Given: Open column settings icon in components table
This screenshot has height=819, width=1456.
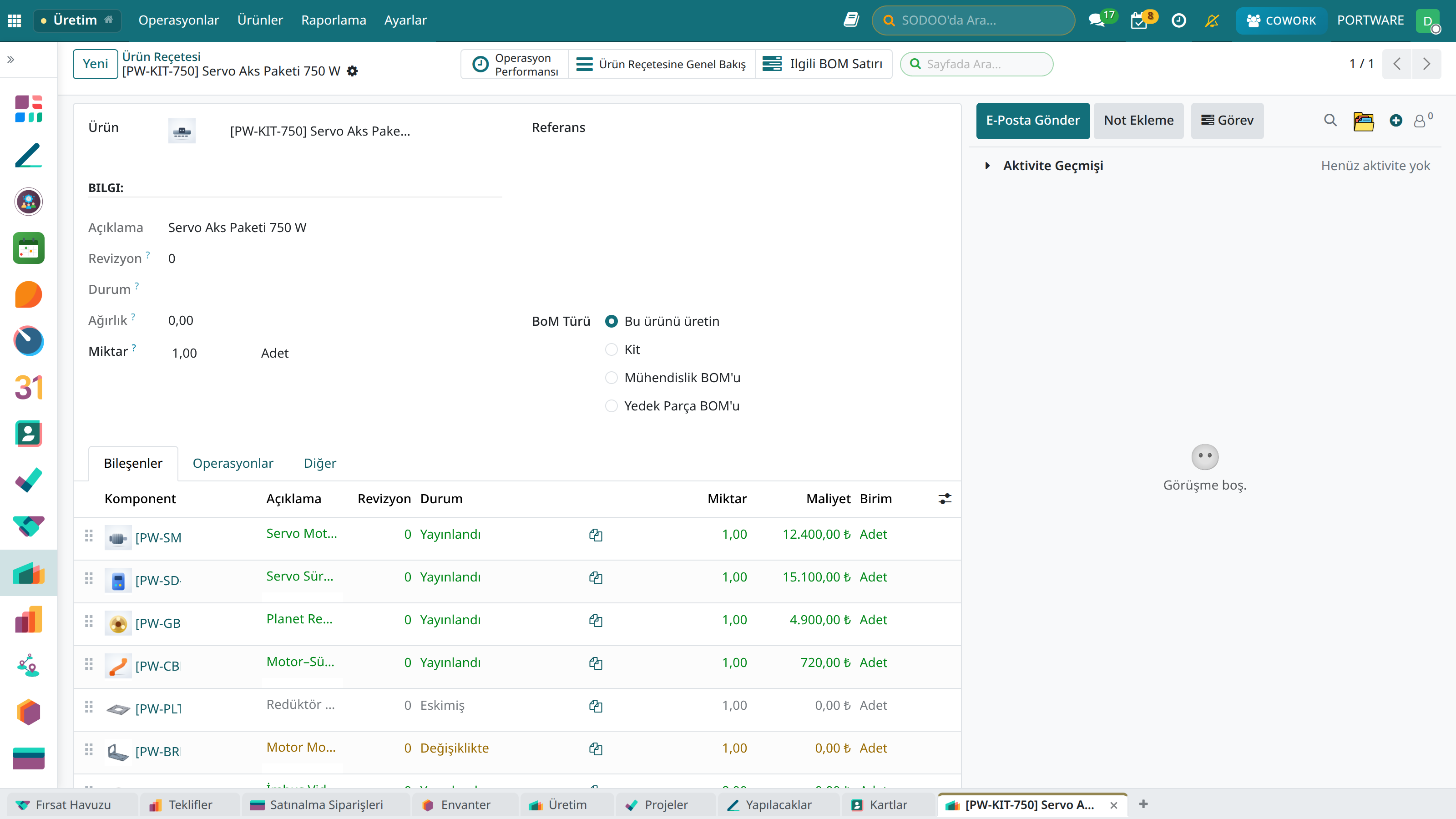Looking at the screenshot, I should [x=945, y=499].
